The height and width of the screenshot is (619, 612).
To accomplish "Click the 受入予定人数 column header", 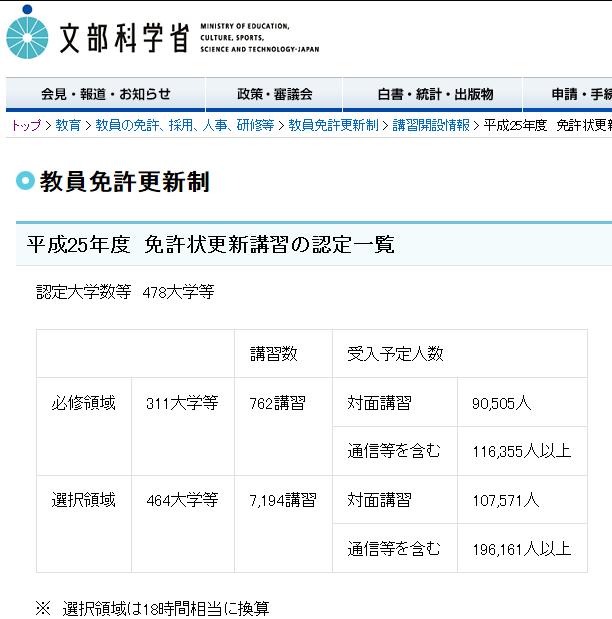I will pyautogui.click(x=395, y=354).
